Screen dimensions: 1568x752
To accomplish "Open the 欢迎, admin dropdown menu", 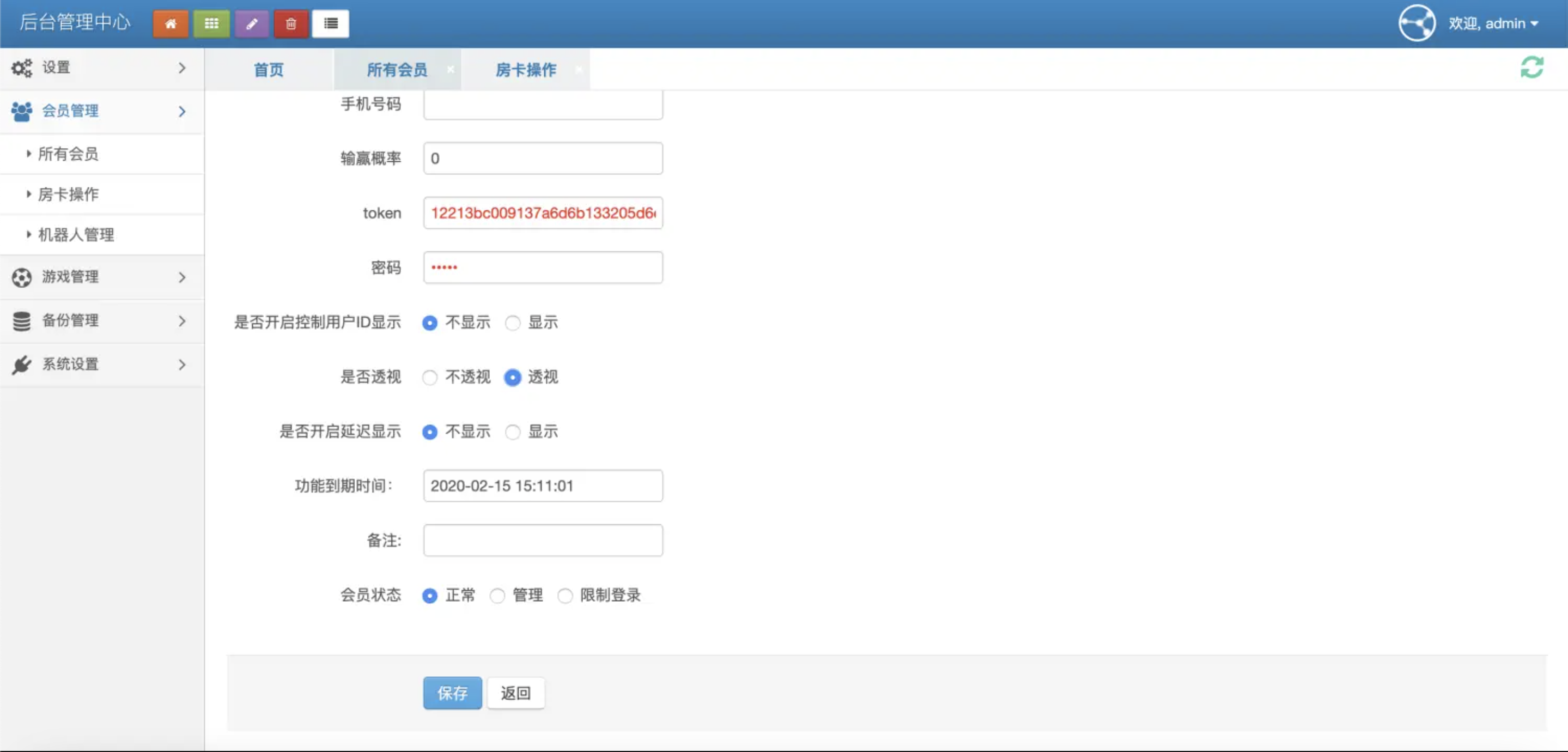I will click(1494, 23).
